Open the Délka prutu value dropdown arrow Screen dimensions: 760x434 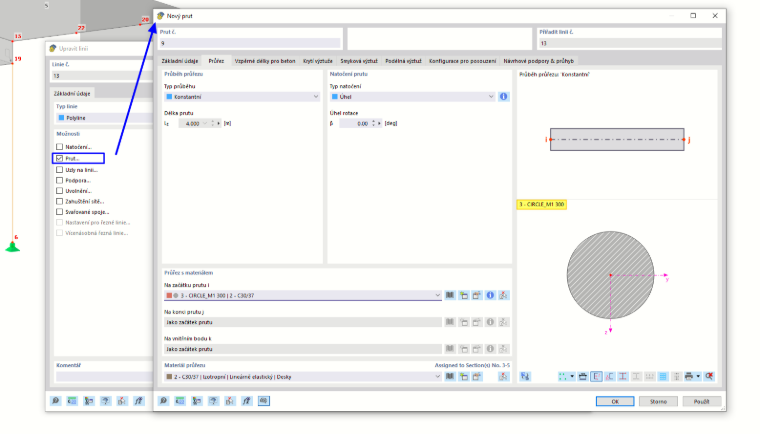(206, 124)
